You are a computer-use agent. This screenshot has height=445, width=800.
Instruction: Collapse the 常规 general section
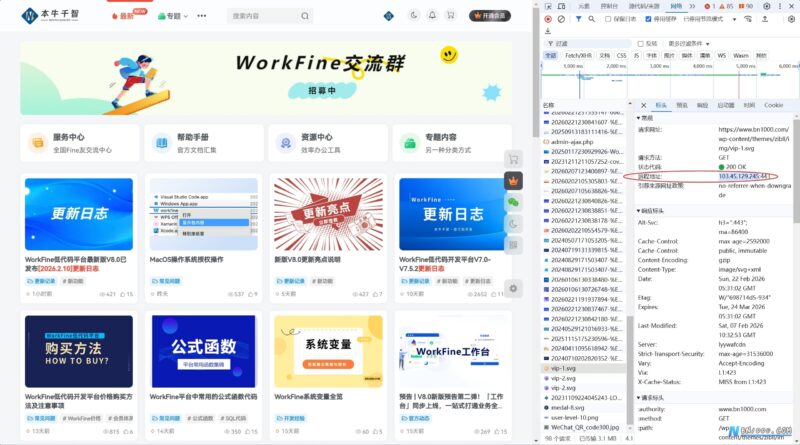tap(645, 118)
